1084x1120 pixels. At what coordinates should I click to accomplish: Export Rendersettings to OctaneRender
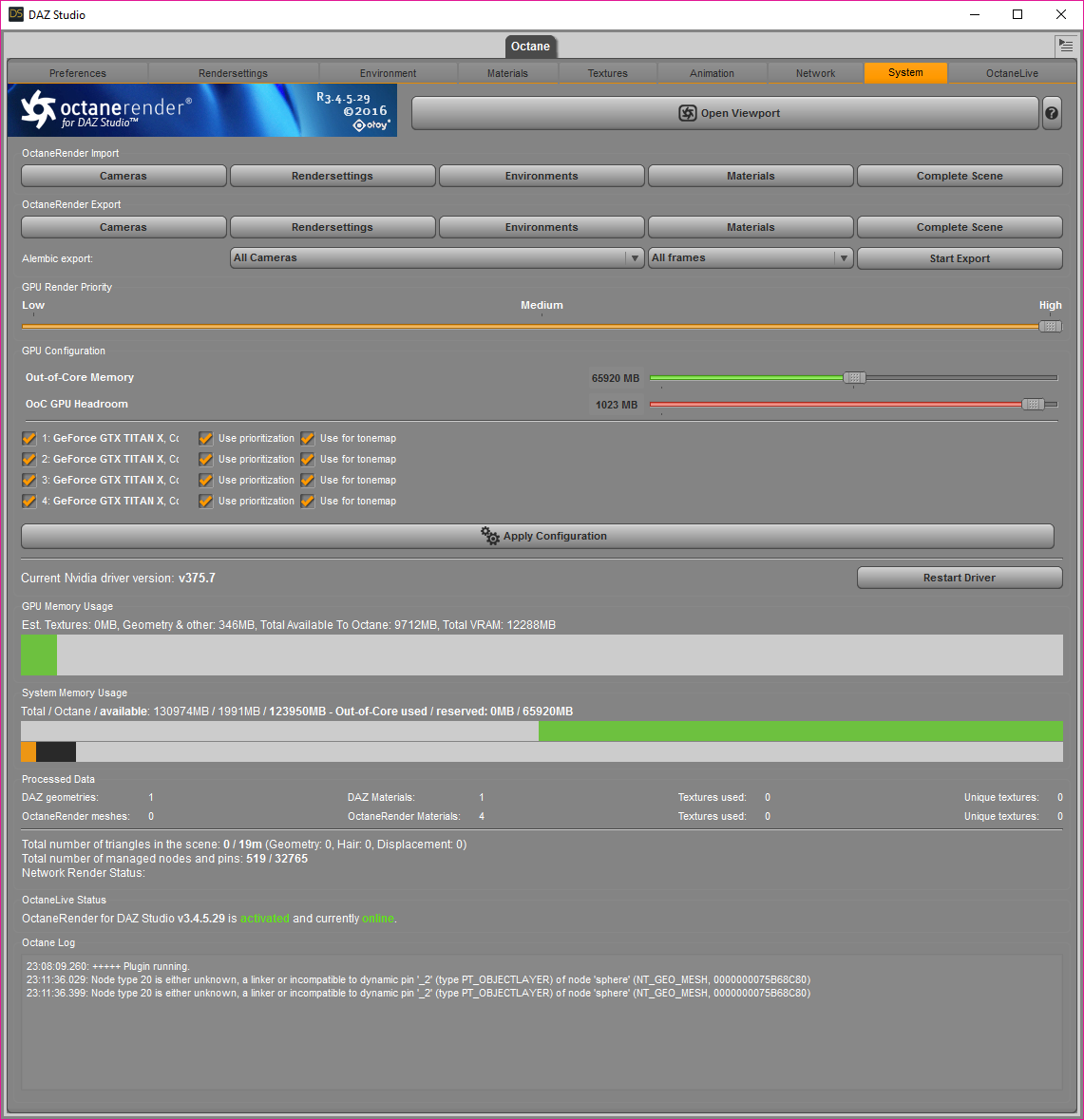point(333,227)
